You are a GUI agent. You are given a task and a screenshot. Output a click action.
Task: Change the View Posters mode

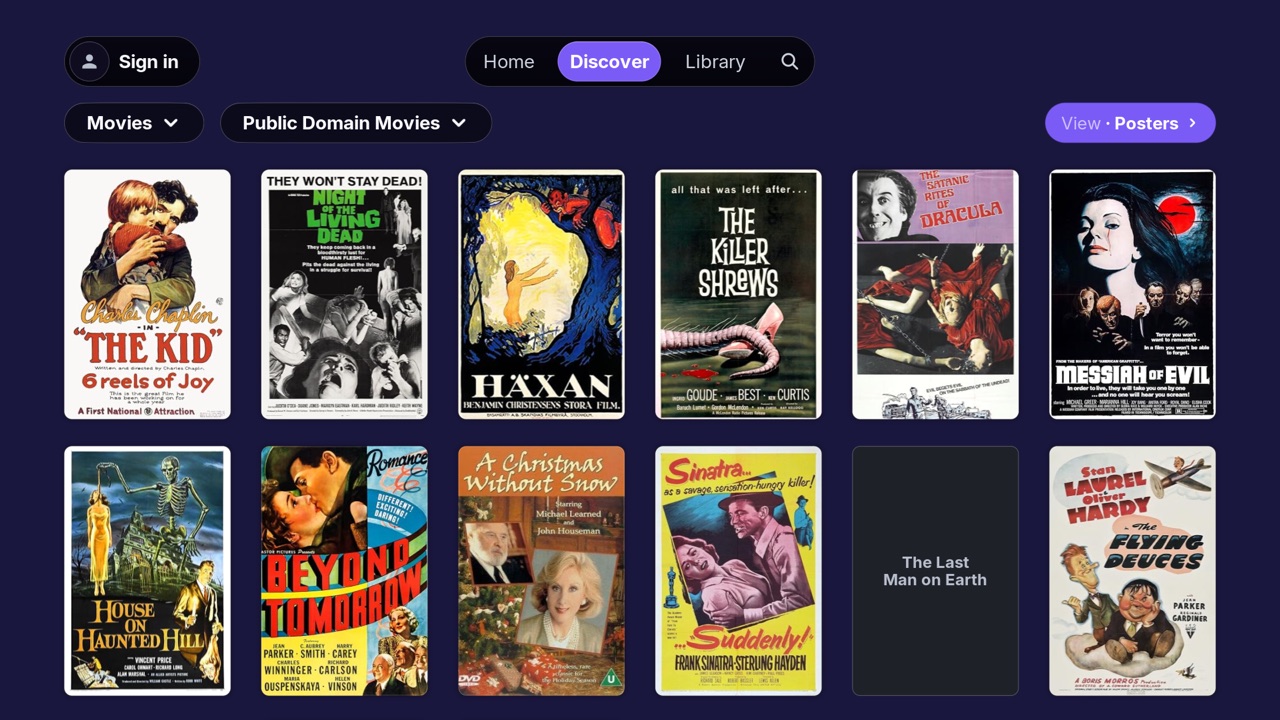1130,123
